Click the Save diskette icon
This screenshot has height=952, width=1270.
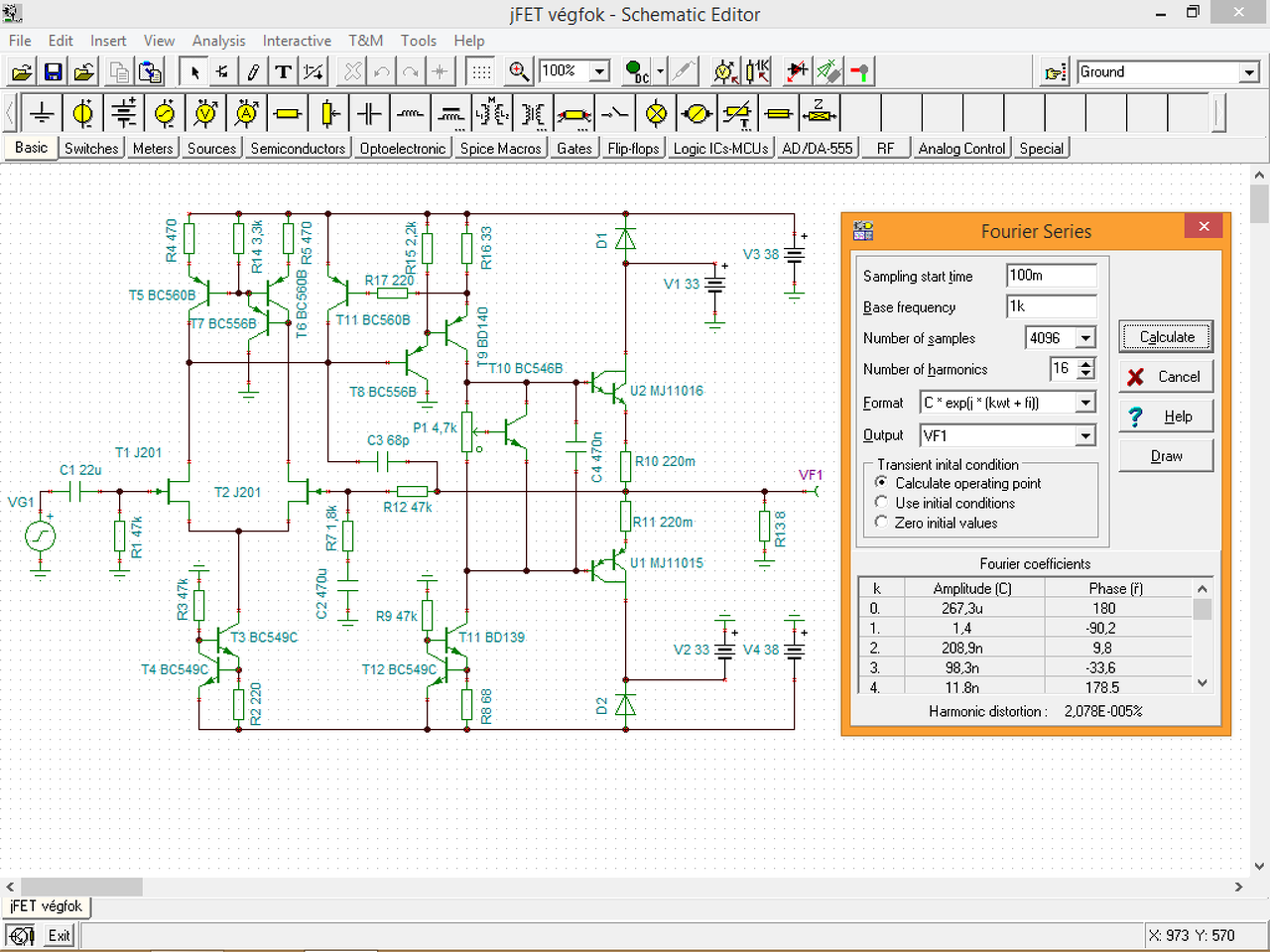54,71
